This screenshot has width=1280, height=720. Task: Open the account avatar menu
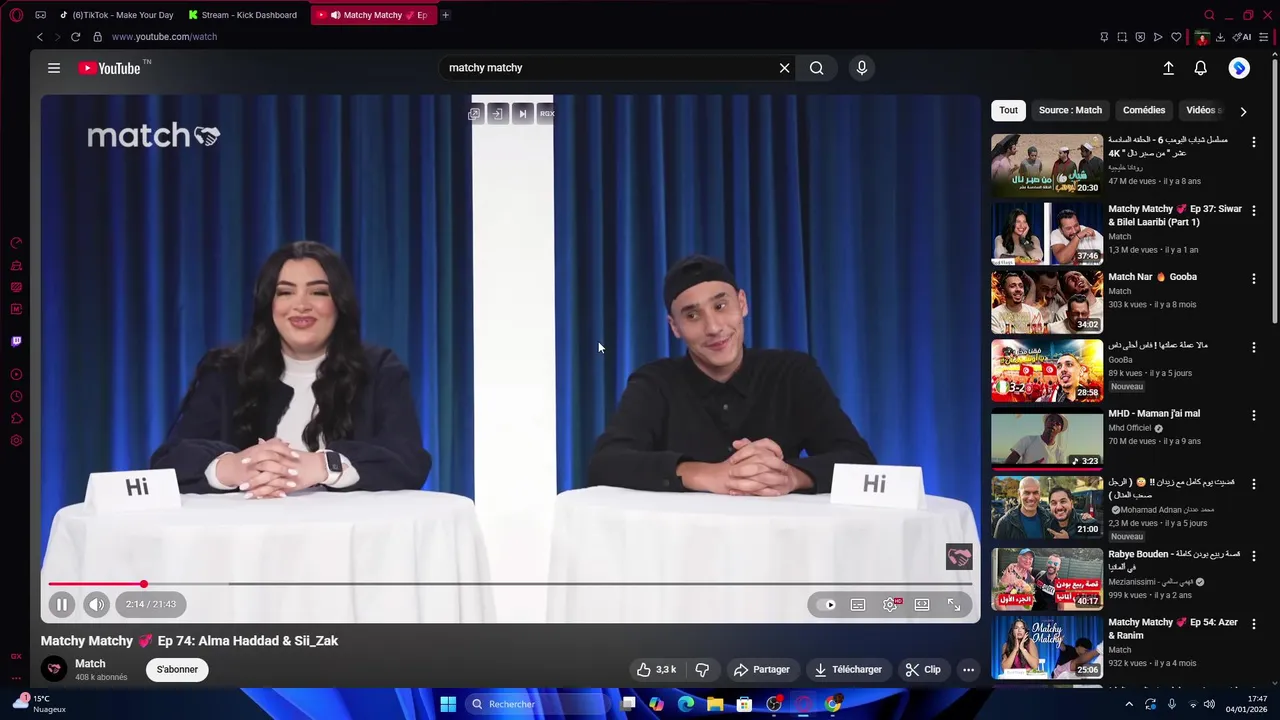point(1239,68)
